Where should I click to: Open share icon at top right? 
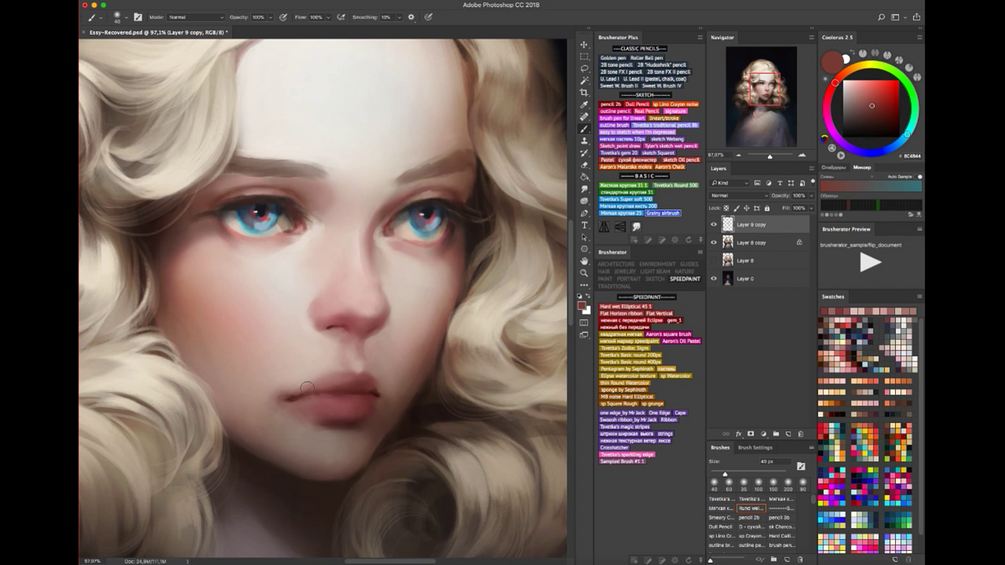pos(917,17)
